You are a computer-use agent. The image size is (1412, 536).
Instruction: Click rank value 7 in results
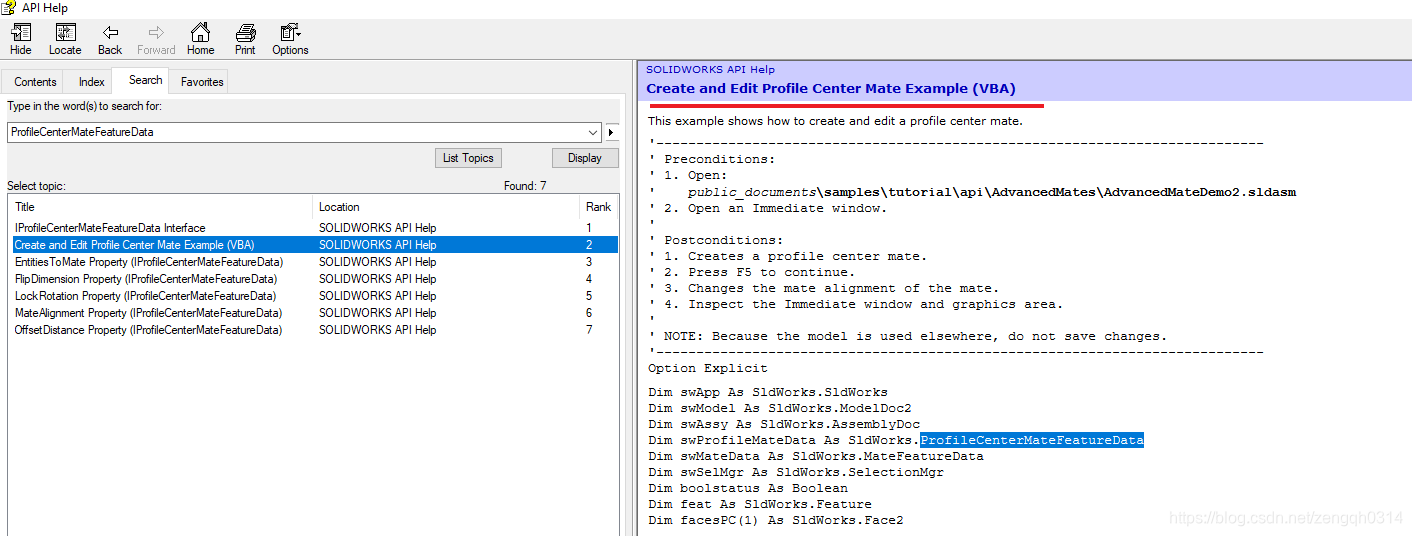click(x=589, y=330)
